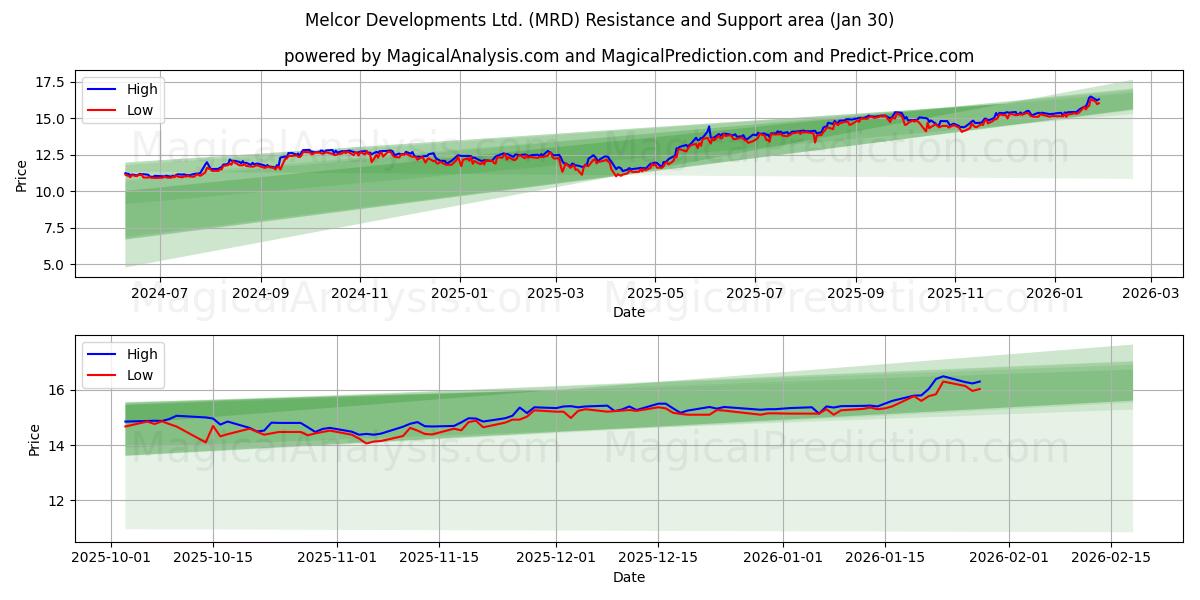
Task: Click the 'Date' axis label under the bottom chart
Action: (x=629, y=577)
